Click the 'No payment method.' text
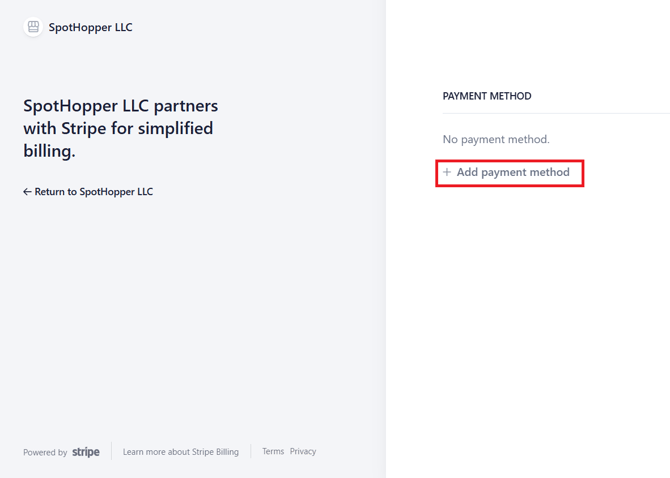The width and height of the screenshot is (670, 478). click(496, 139)
